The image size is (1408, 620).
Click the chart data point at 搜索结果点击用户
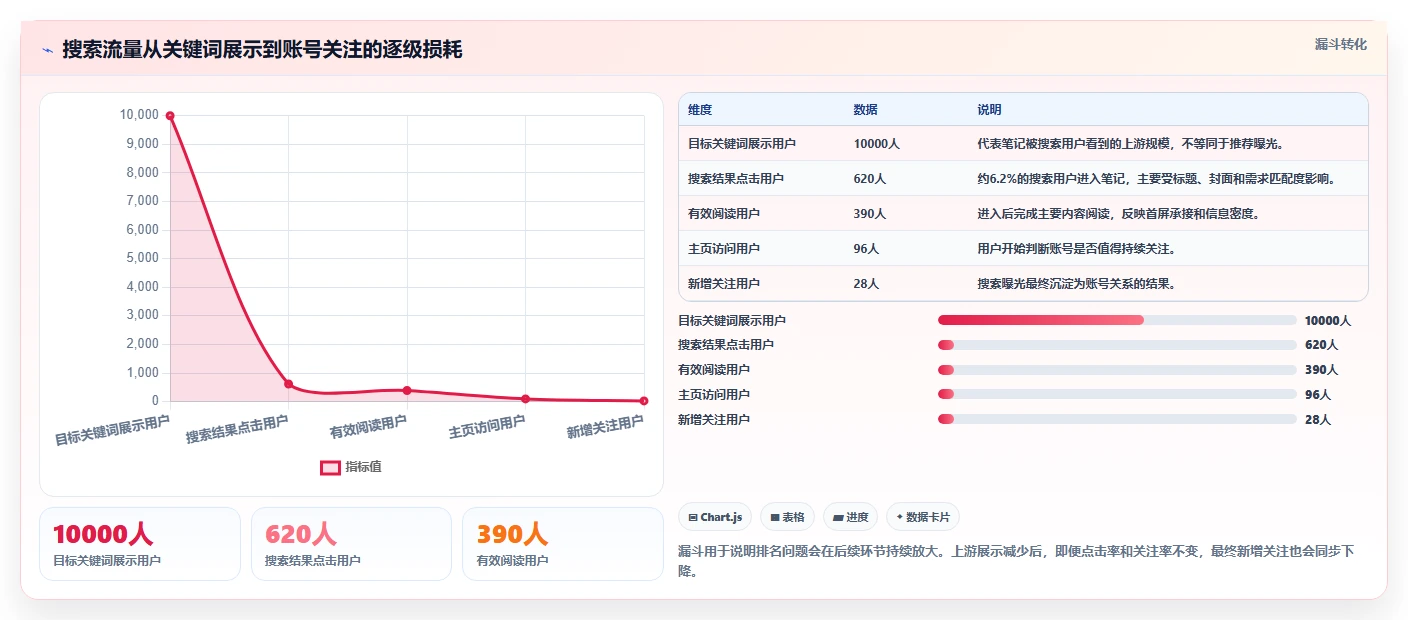(288, 384)
